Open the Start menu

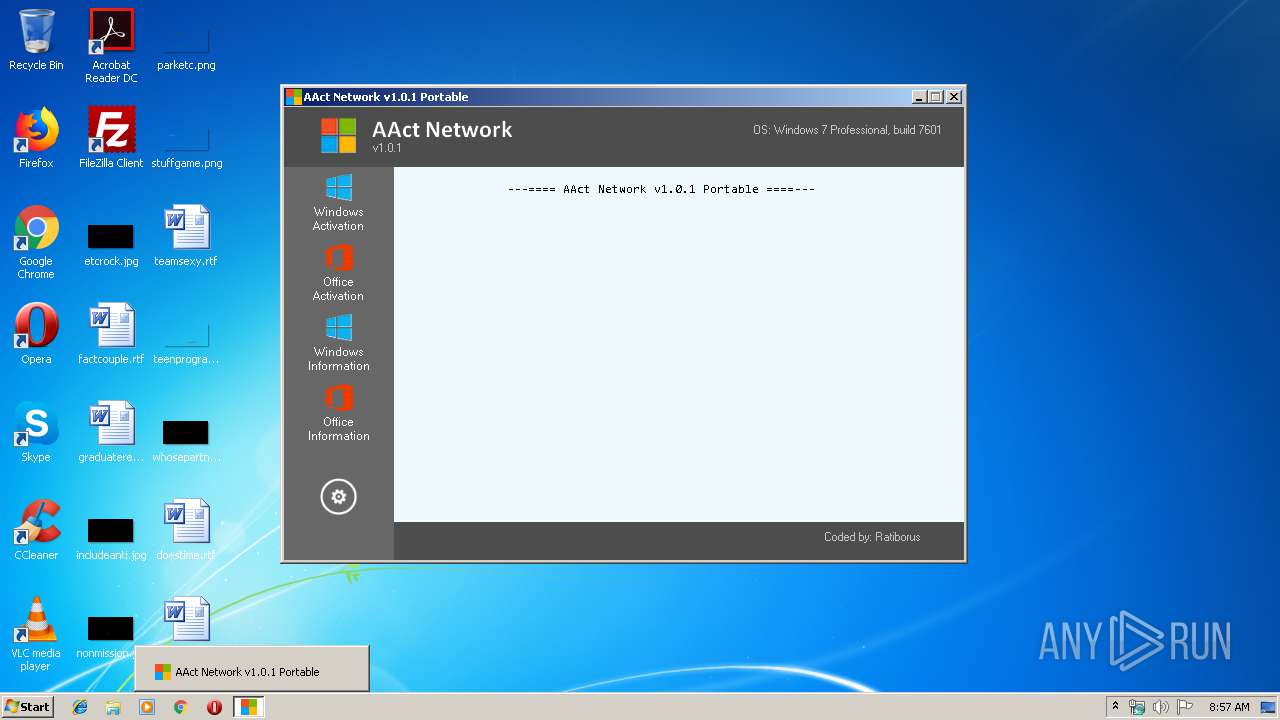[27, 707]
